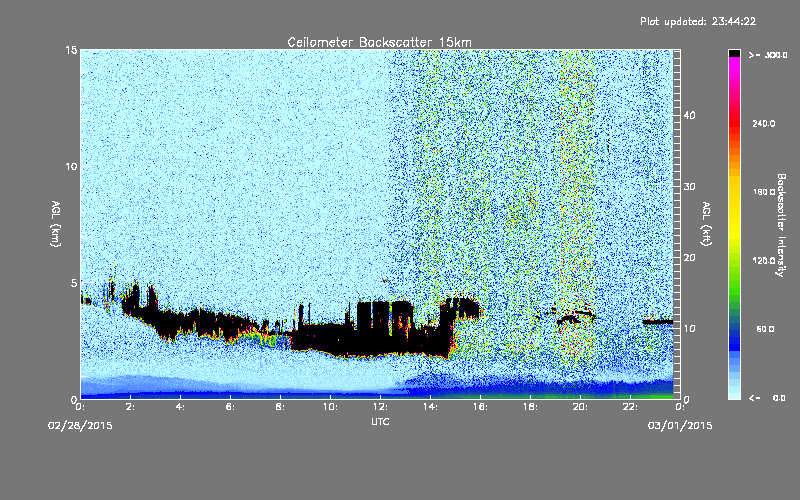Click the 18: hour tick label
Image resolution: width=800 pixels, height=500 pixels.
530,407
